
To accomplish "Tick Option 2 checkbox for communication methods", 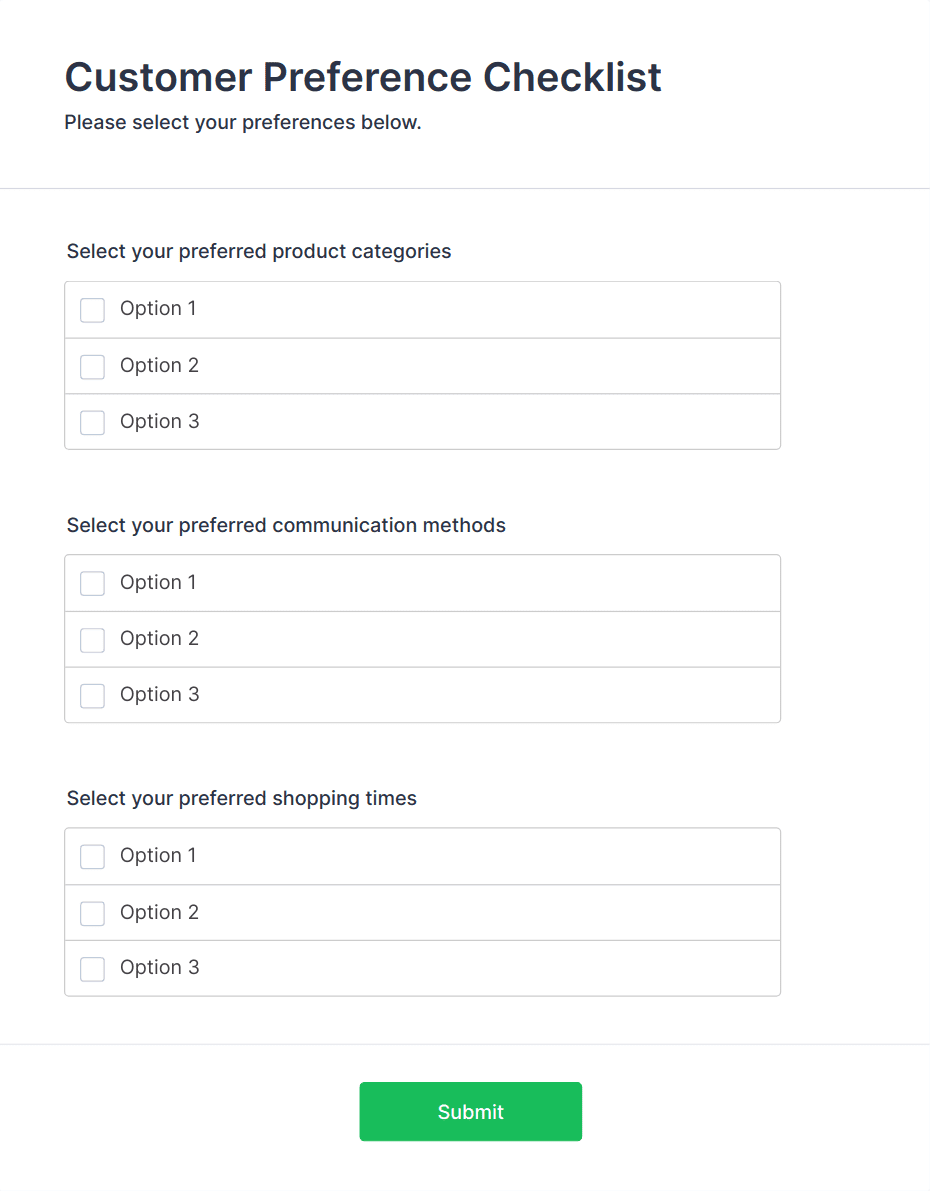I will (92, 640).
